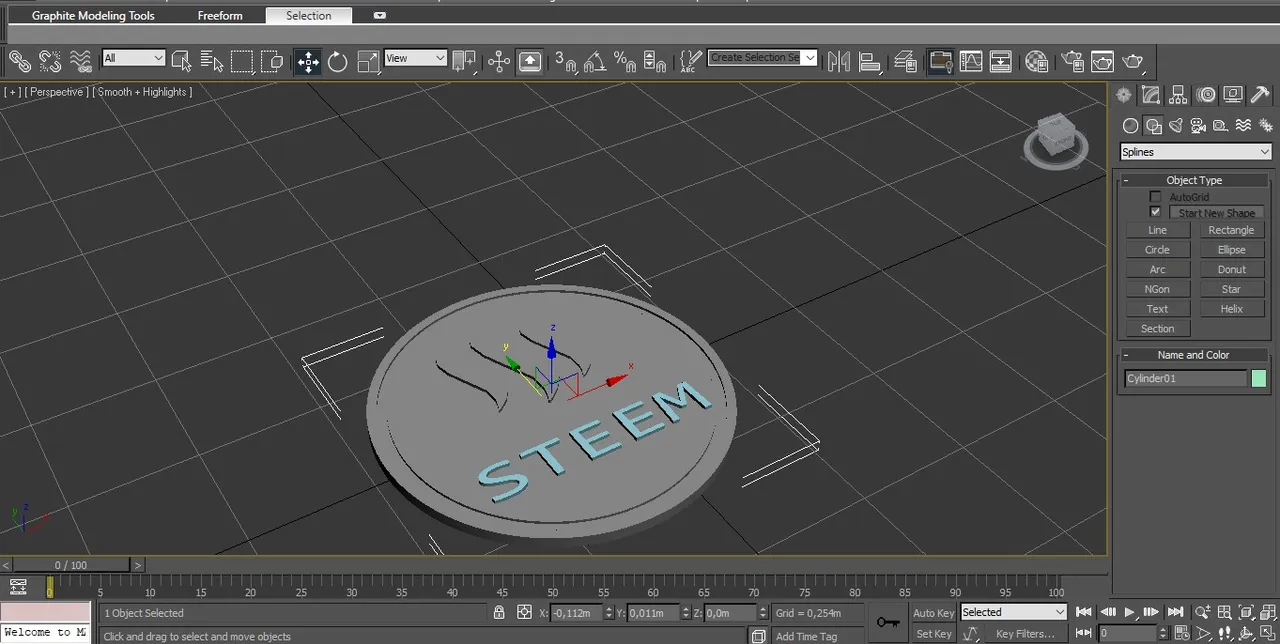
Task: Click Render Production teapot icon
Action: [x=1133, y=62]
